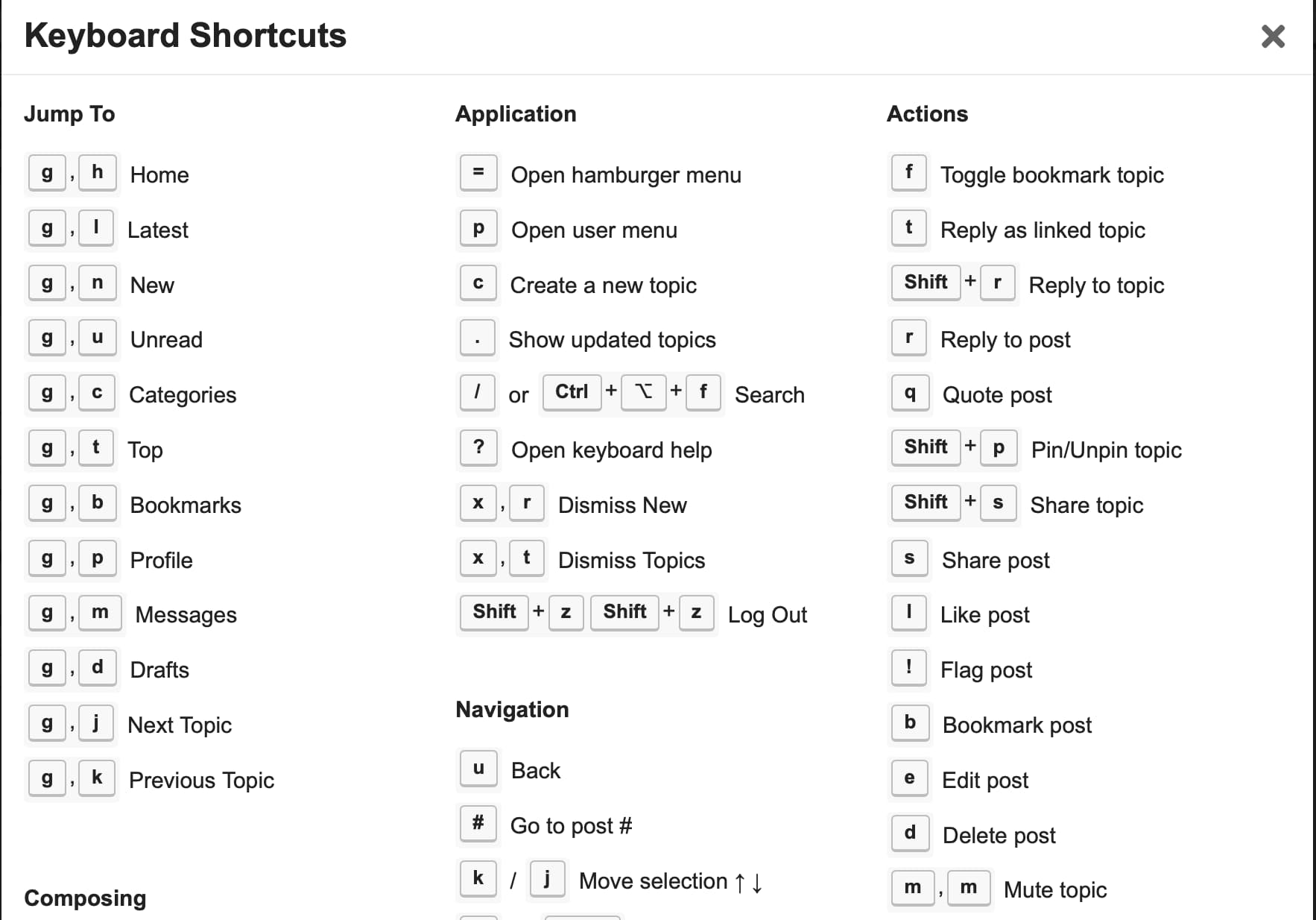The image size is (1316, 920).
Task: Click the '/' key in the Search row
Action: (x=478, y=392)
